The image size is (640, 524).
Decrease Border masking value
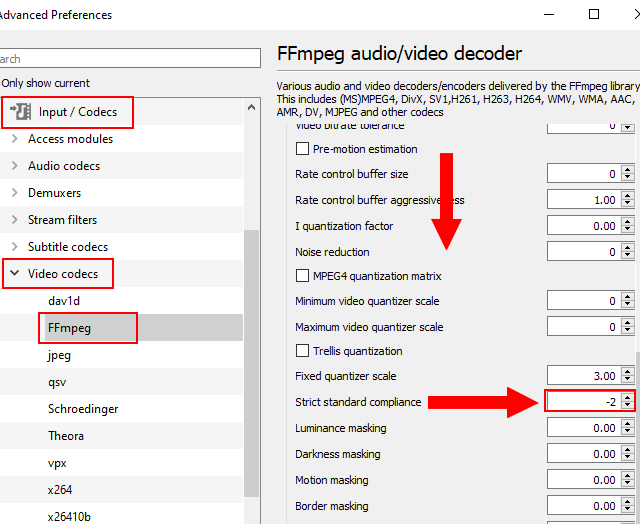point(628,511)
